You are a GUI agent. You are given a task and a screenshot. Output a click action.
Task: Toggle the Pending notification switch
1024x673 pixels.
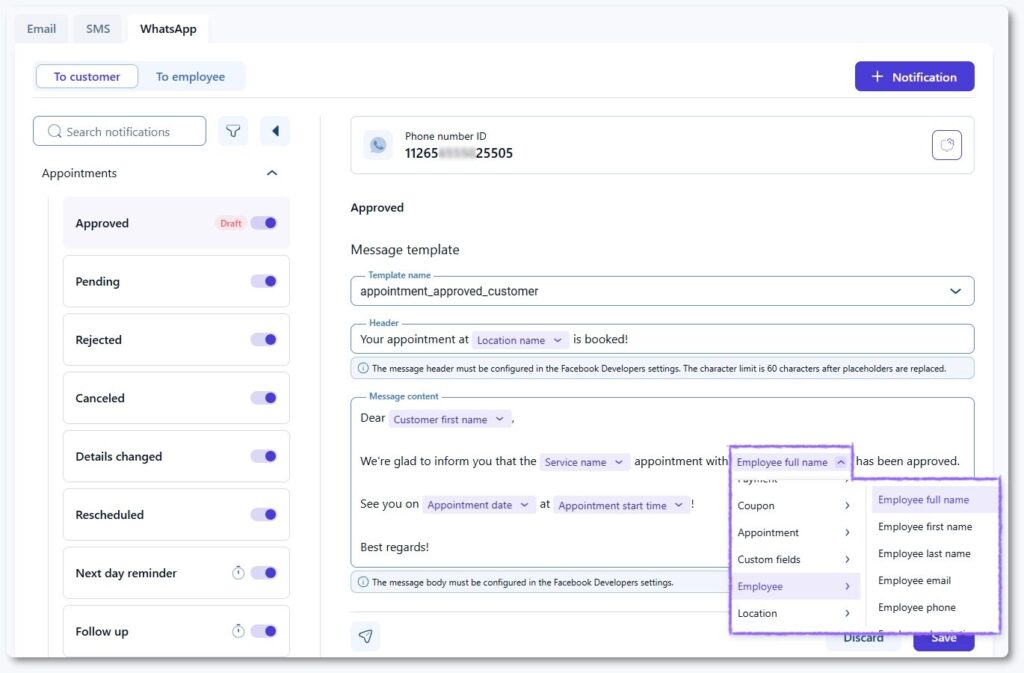(264, 281)
